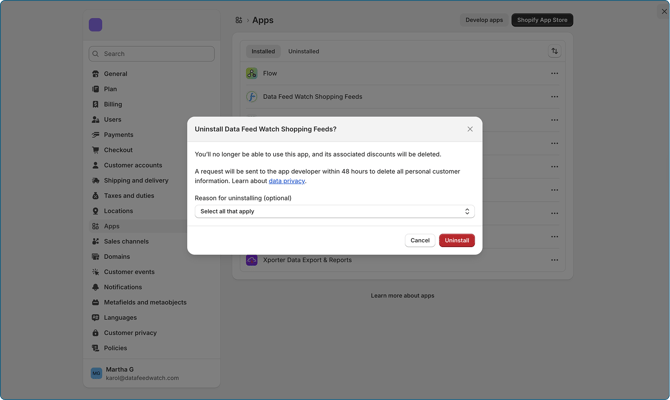
Task: Open Shipping and delivery settings
Action: pos(138,180)
